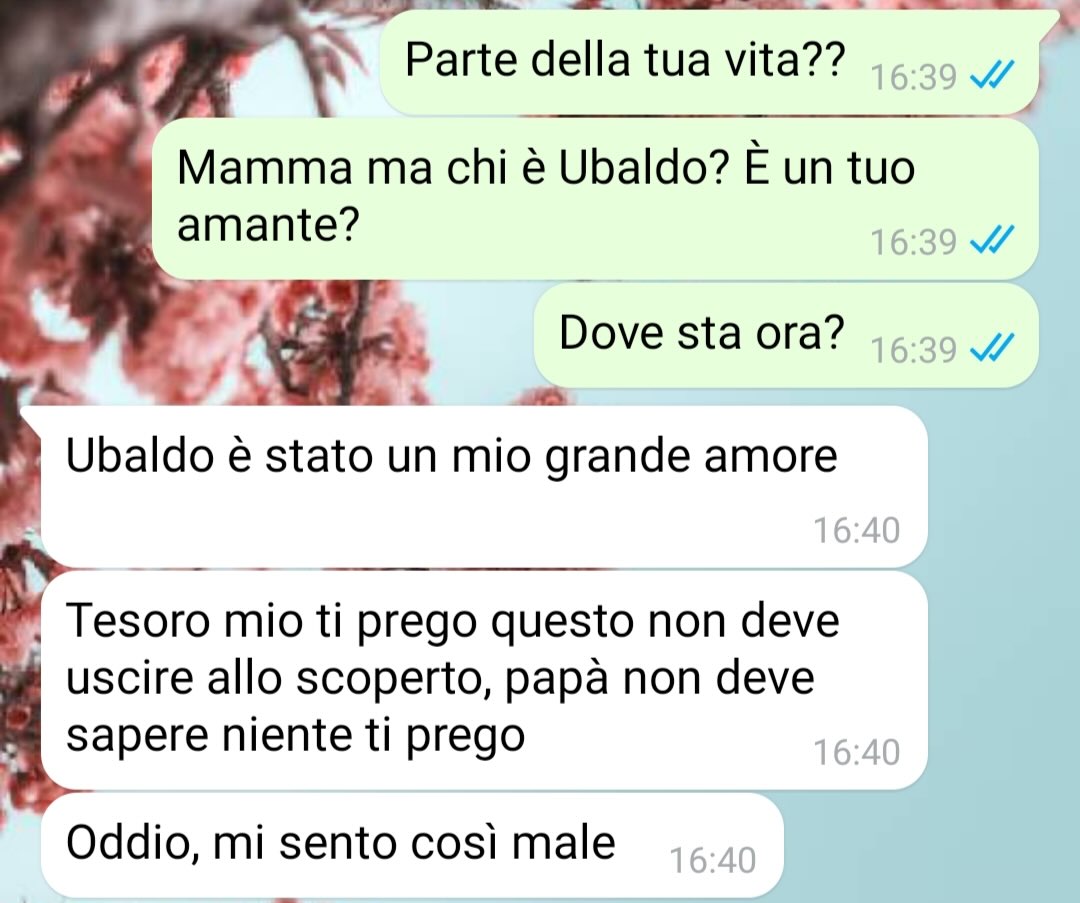Select 'Ubaldo è stato un mio grande amore' message
Screen dimensions: 1080x903
point(484,487)
